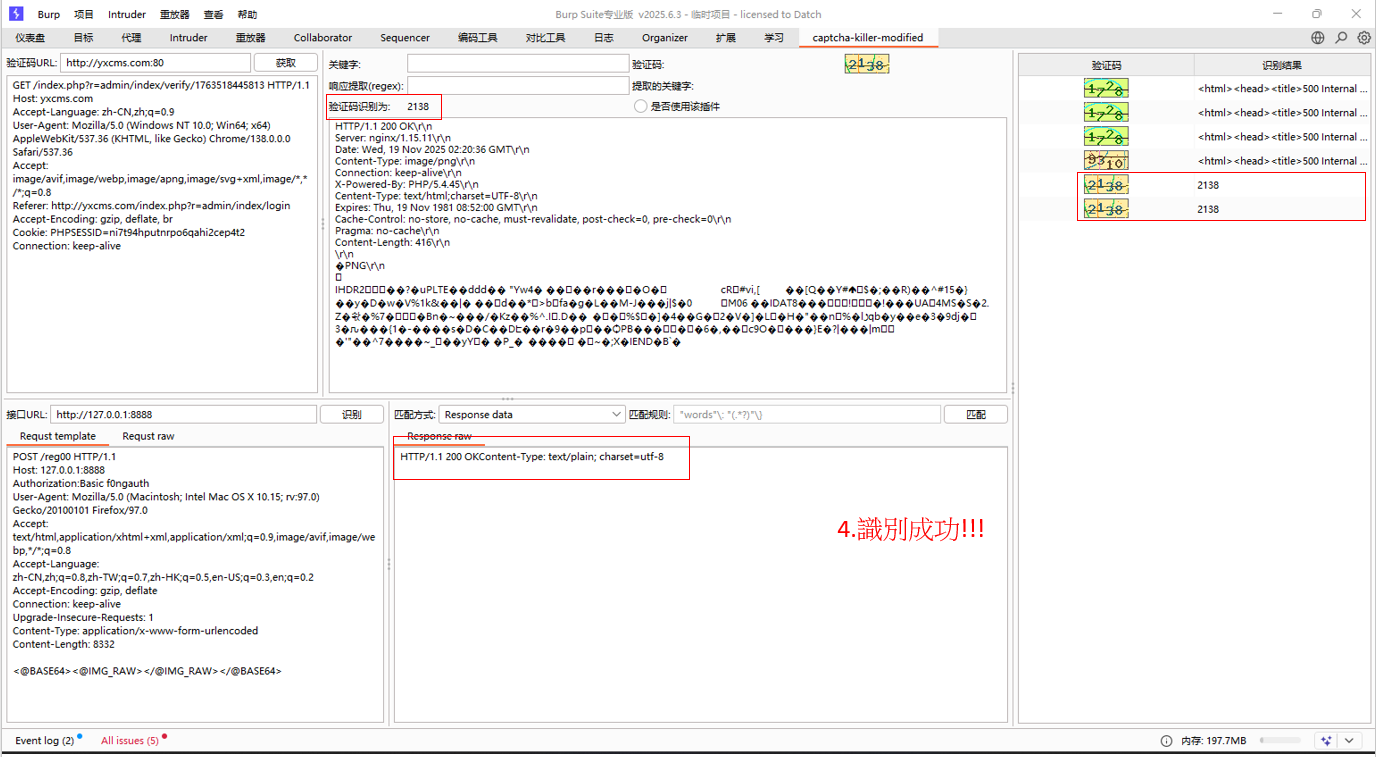1376x757 pixels.
Task: Click the captcha preview image next to 验证码 label
Action: [867, 64]
